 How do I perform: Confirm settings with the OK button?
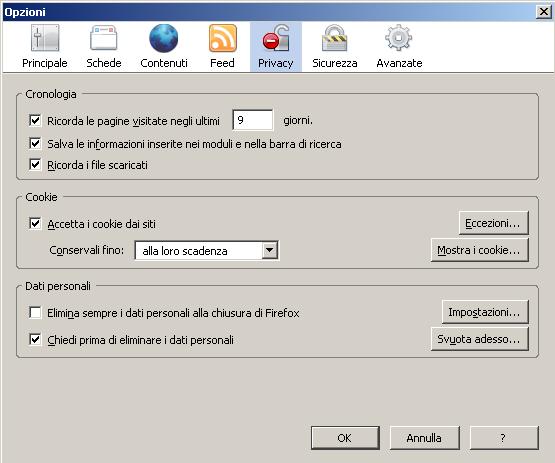click(x=345, y=438)
